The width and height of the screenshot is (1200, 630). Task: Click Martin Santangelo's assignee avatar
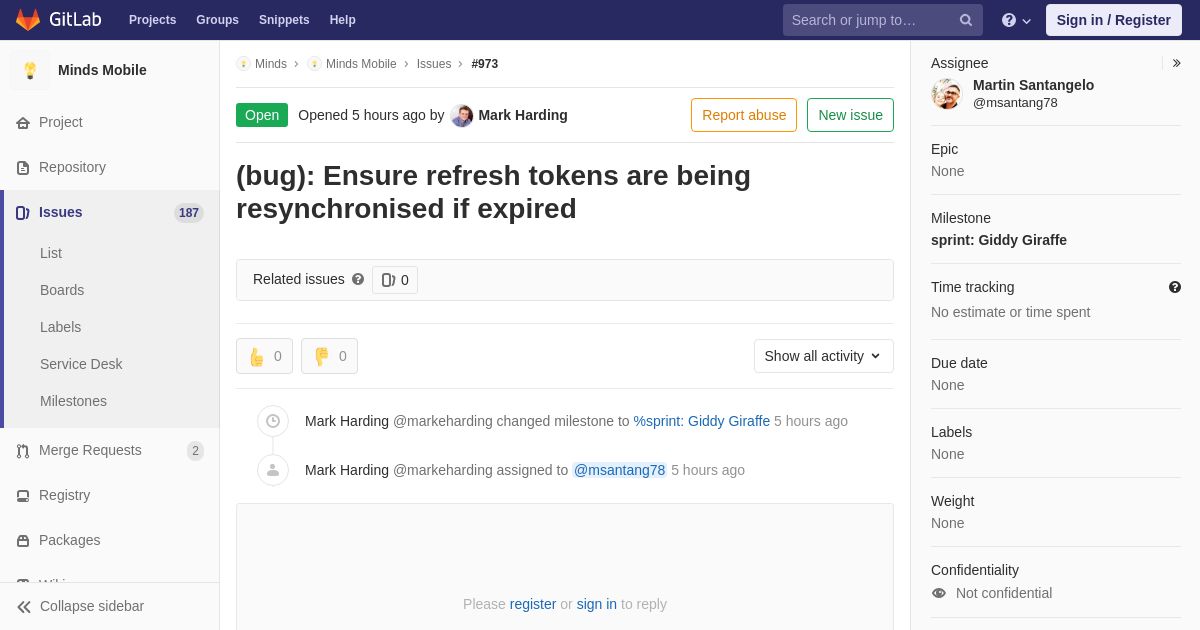click(946, 94)
